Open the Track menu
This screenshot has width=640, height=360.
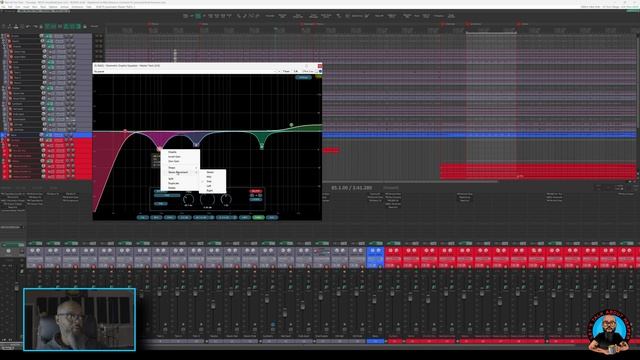[x=43, y=7]
